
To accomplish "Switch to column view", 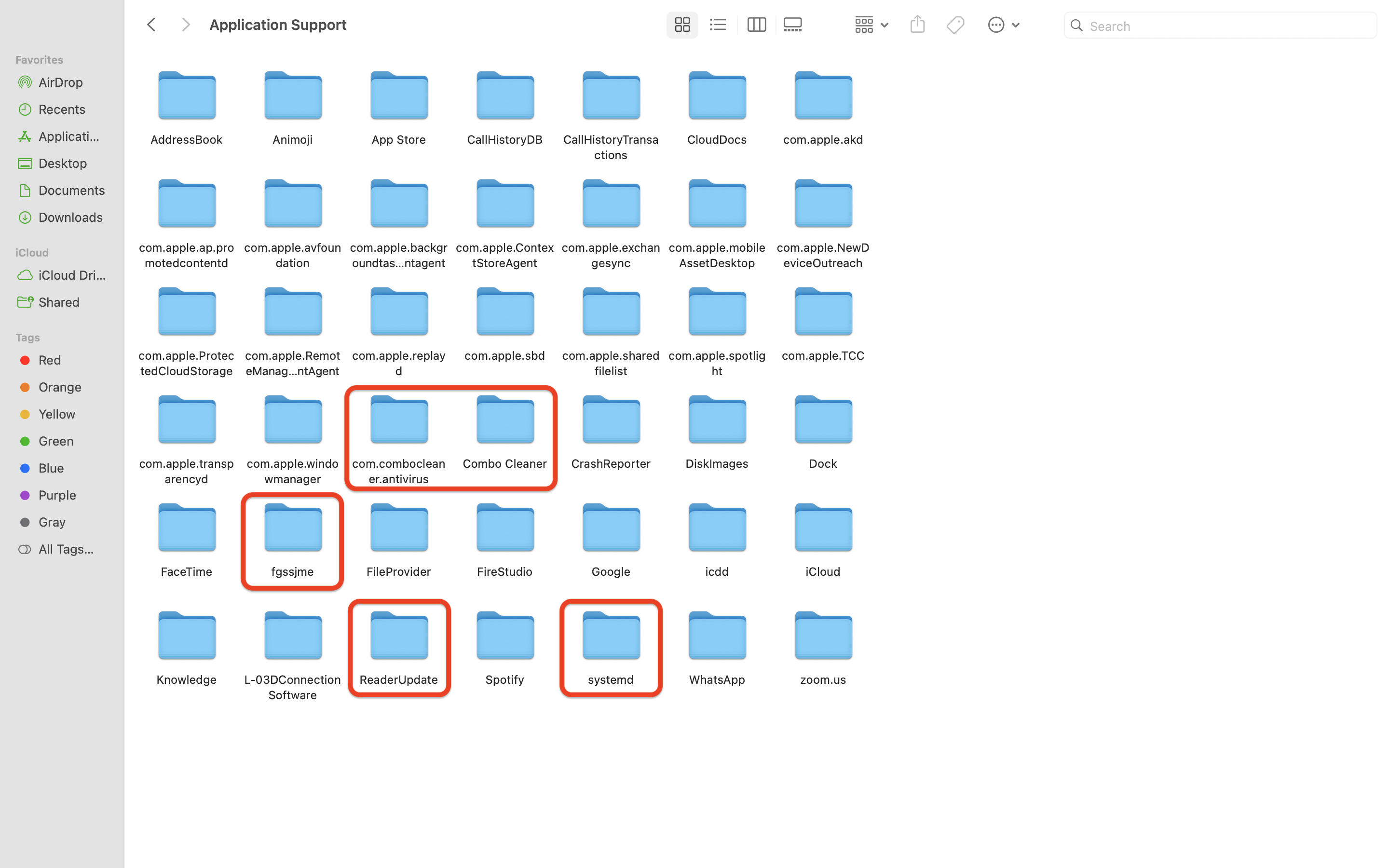I will click(x=756, y=25).
